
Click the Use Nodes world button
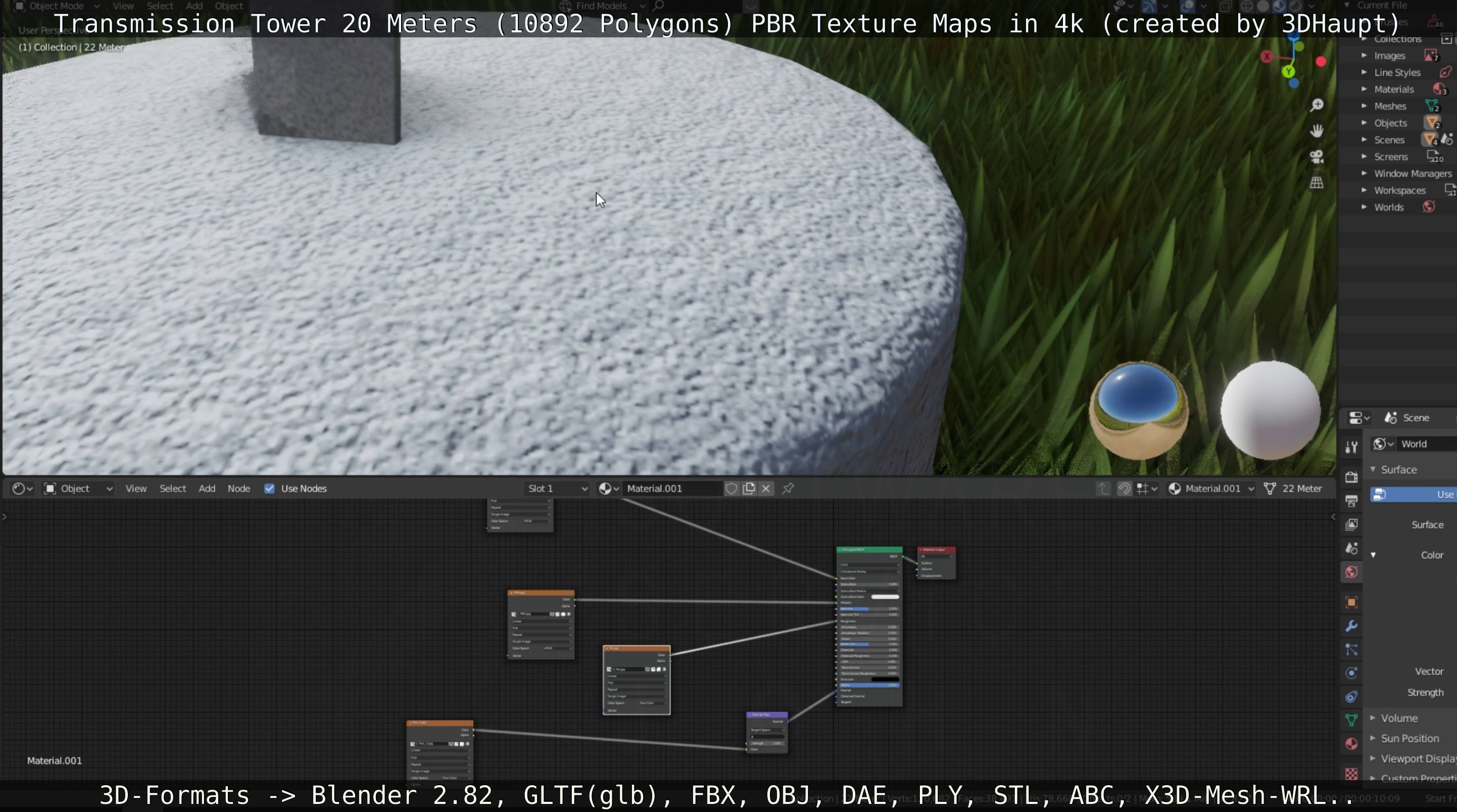pos(1414,495)
